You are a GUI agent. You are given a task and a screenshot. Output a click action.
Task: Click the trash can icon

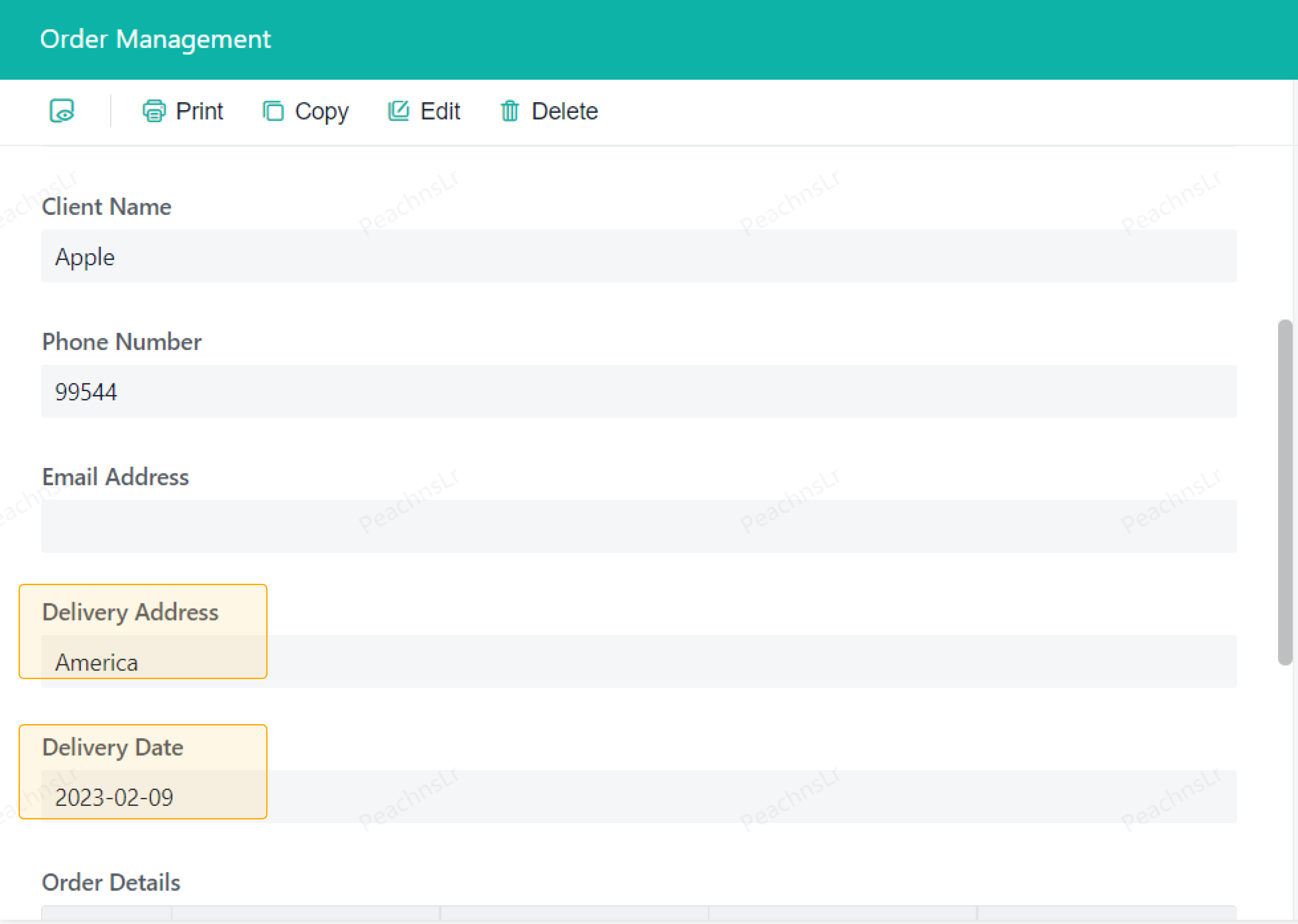click(510, 111)
